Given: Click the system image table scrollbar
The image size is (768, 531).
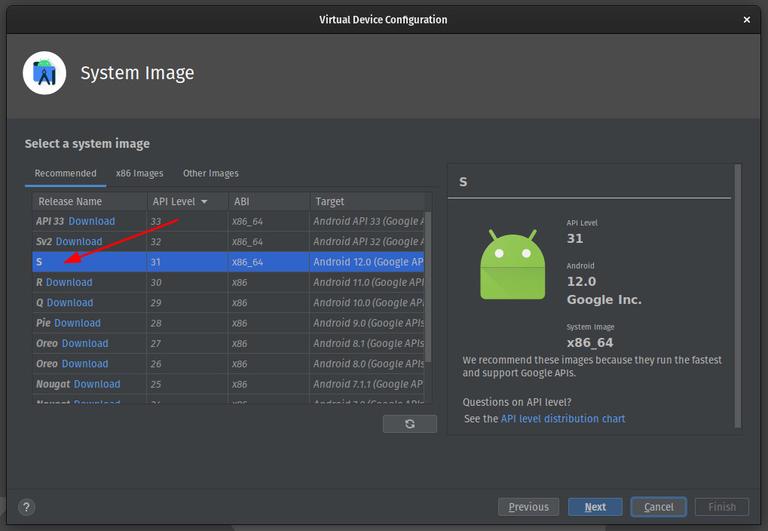Looking at the screenshot, I should point(428,287).
